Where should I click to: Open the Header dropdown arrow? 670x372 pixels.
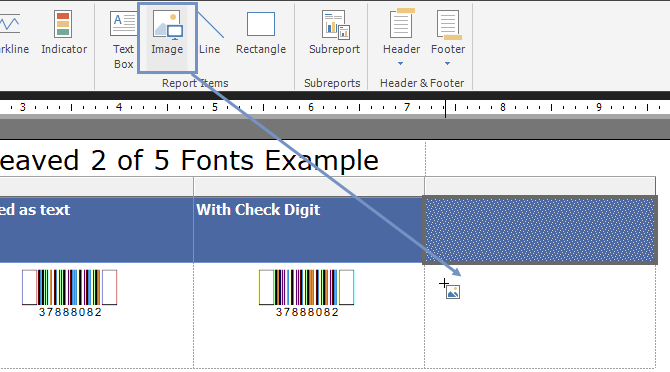(400, 64)
